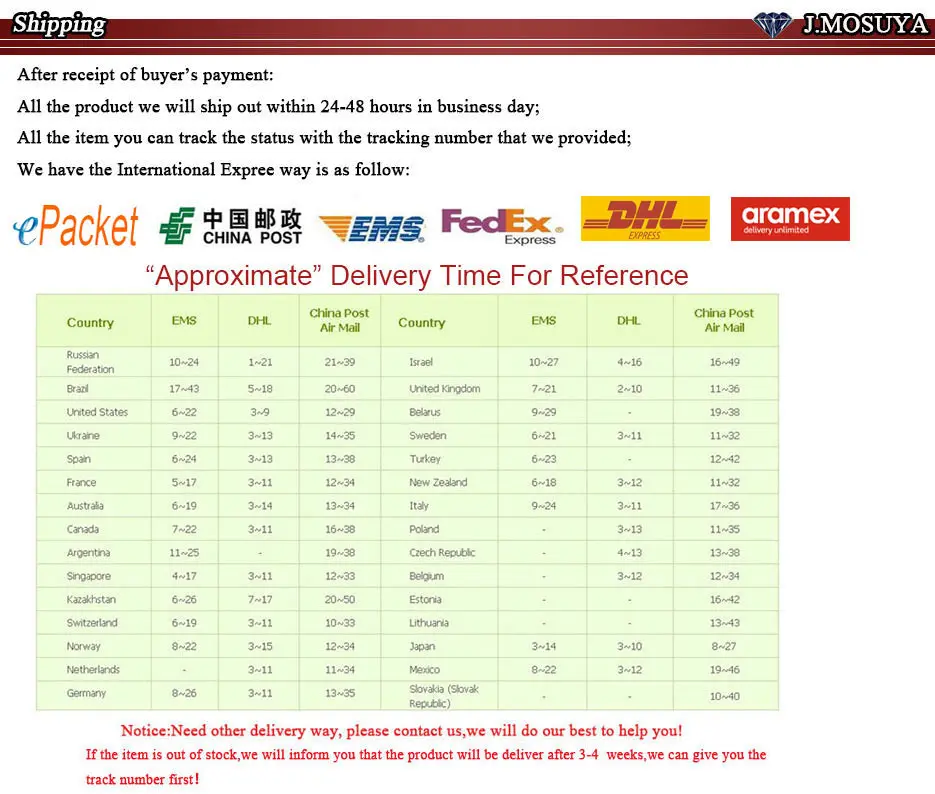Select the Spain row label

click(79, 459)
